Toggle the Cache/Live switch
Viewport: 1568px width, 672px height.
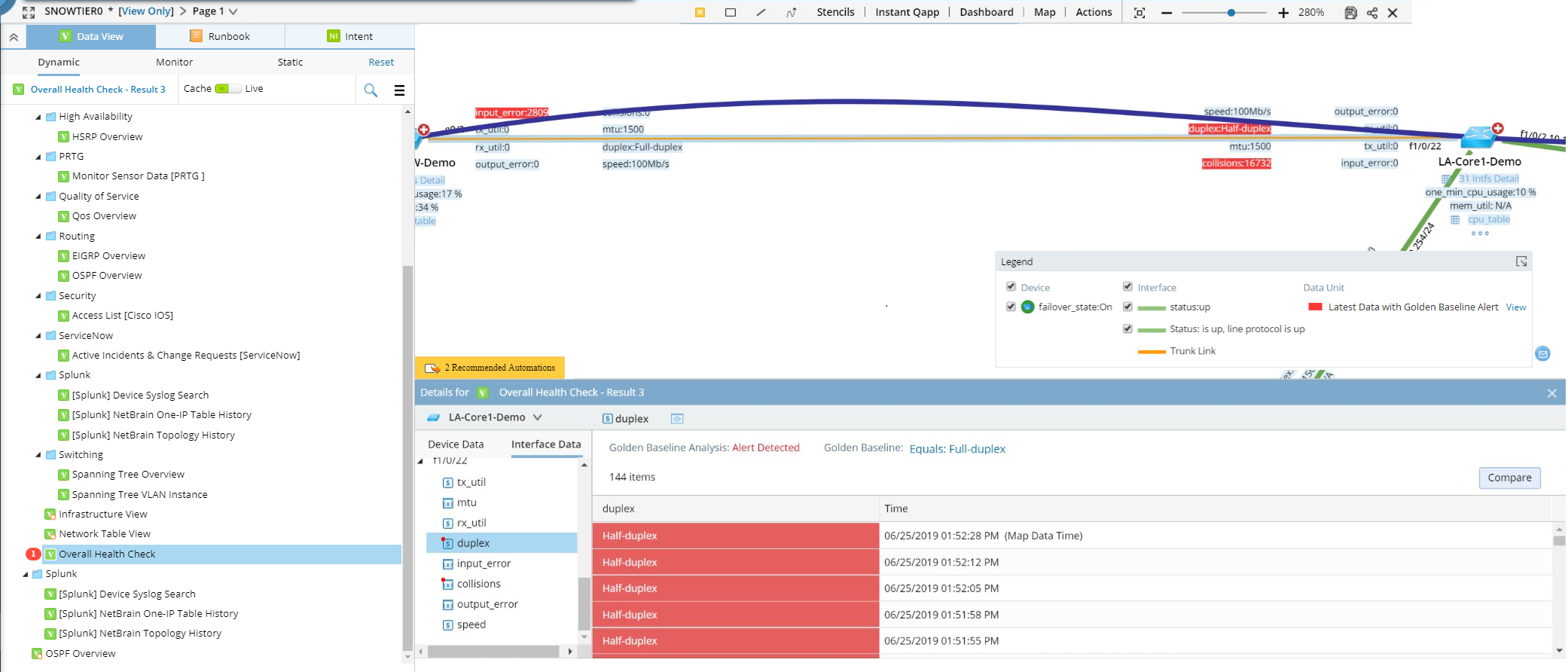tap(222, 89)
